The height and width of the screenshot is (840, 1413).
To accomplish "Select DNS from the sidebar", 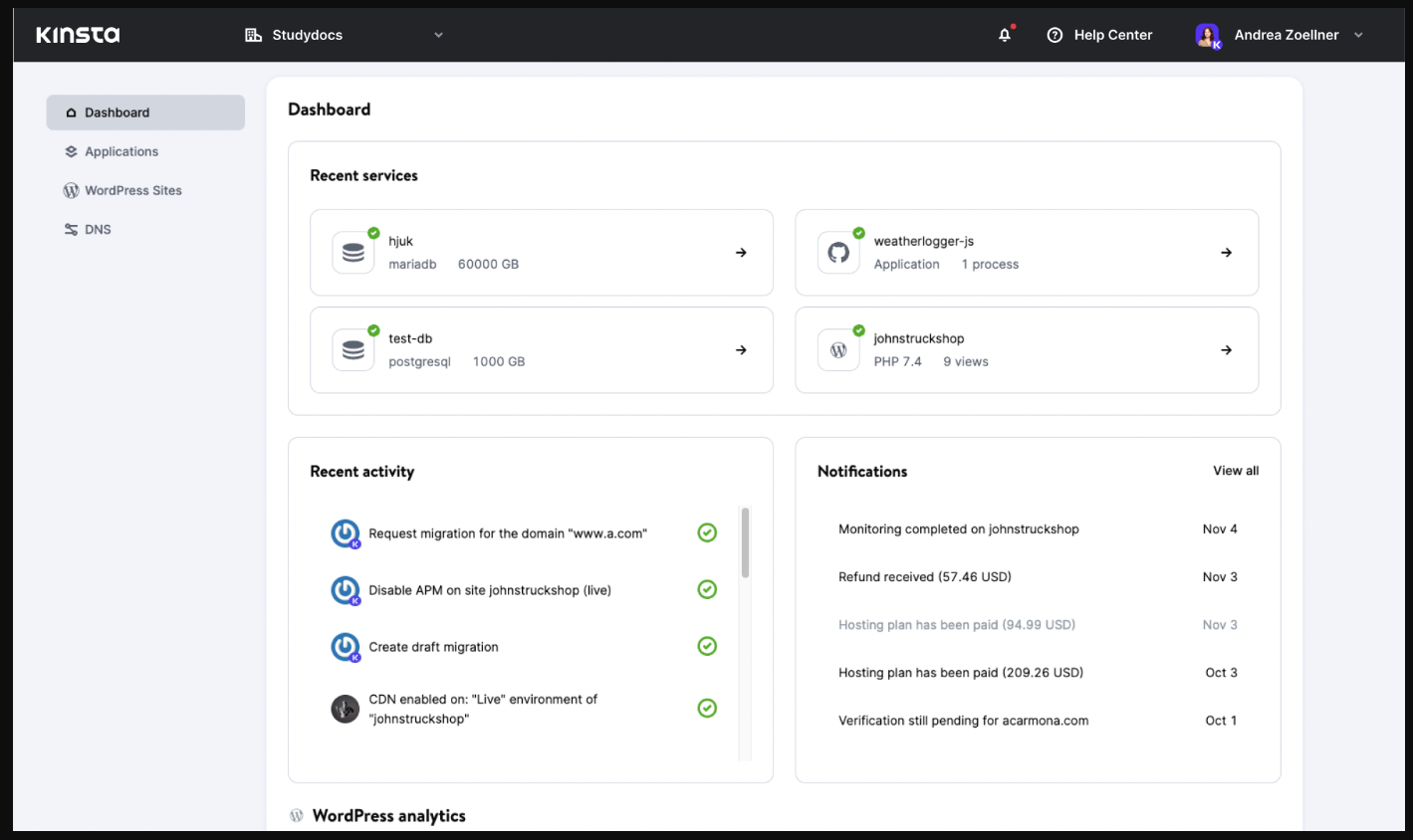I will (x=98, y=229).
